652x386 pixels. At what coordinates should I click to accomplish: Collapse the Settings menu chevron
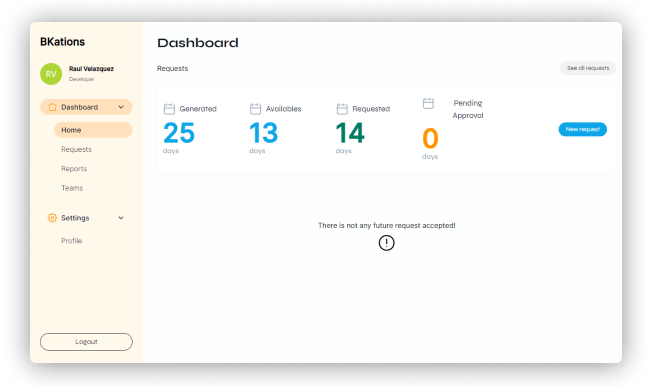121,218
